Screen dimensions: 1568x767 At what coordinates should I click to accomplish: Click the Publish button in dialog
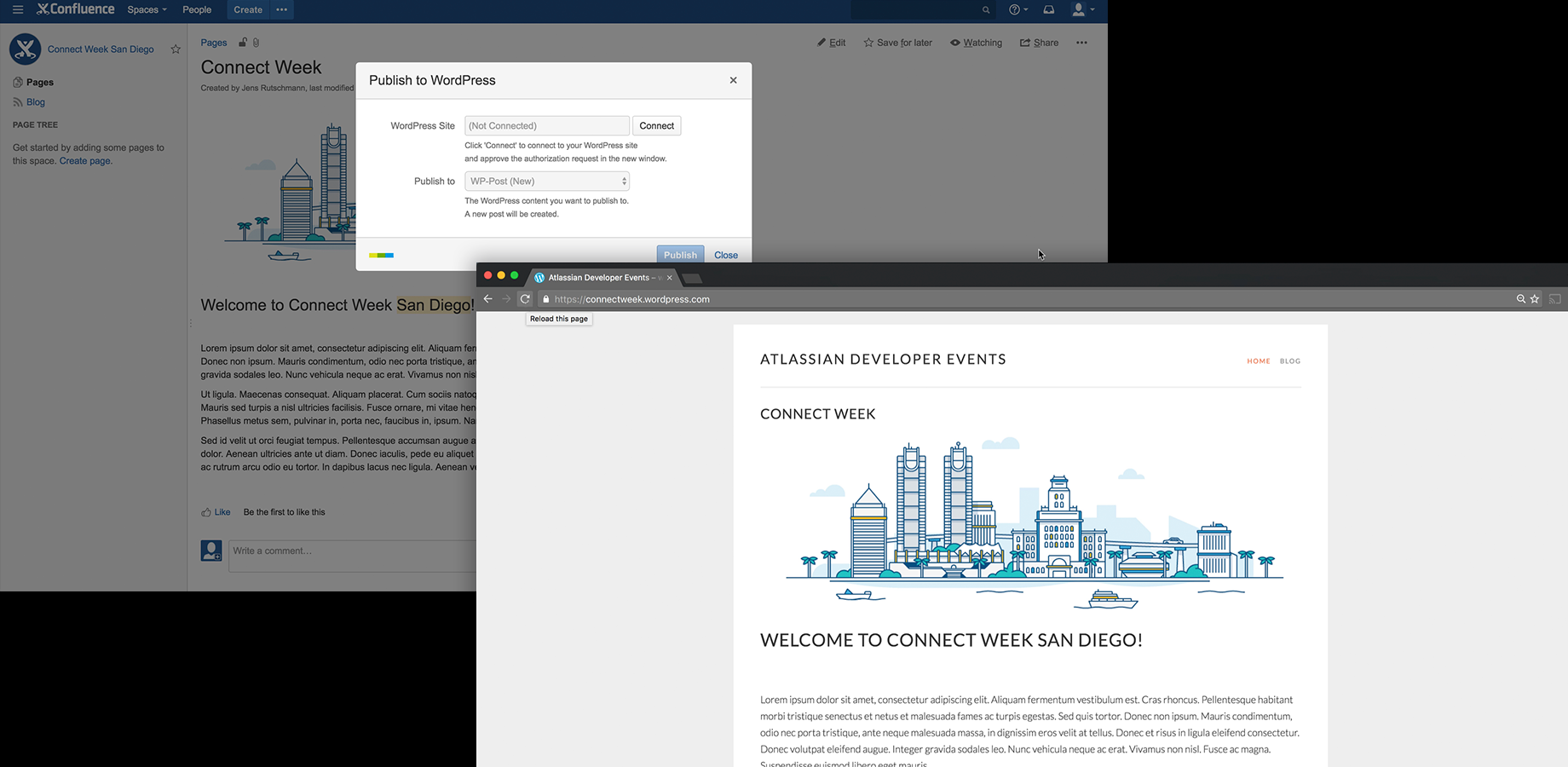point(680,254)
